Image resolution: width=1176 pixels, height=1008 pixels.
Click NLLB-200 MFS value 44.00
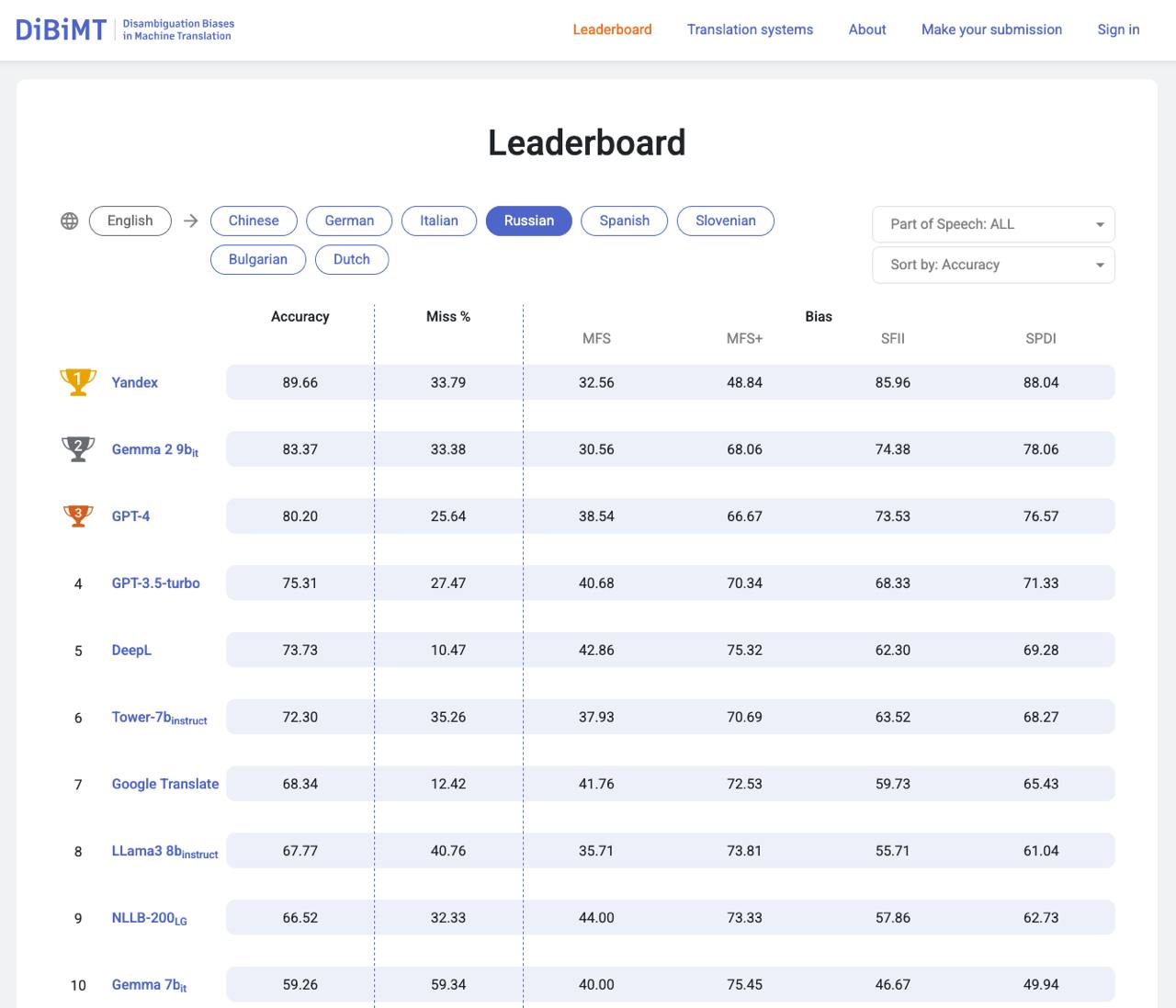coord(597,918)
